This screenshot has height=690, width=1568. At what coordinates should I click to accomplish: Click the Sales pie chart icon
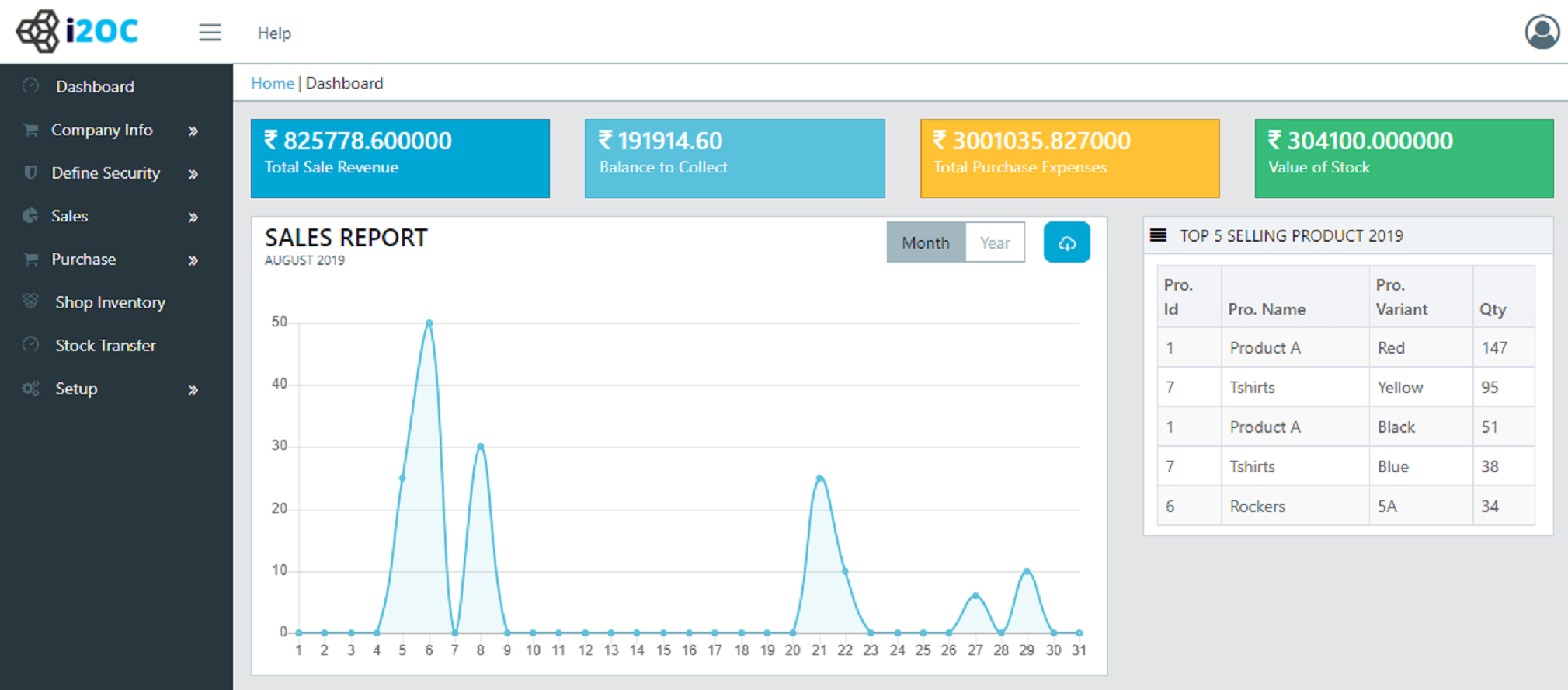[x=30, y=216]
